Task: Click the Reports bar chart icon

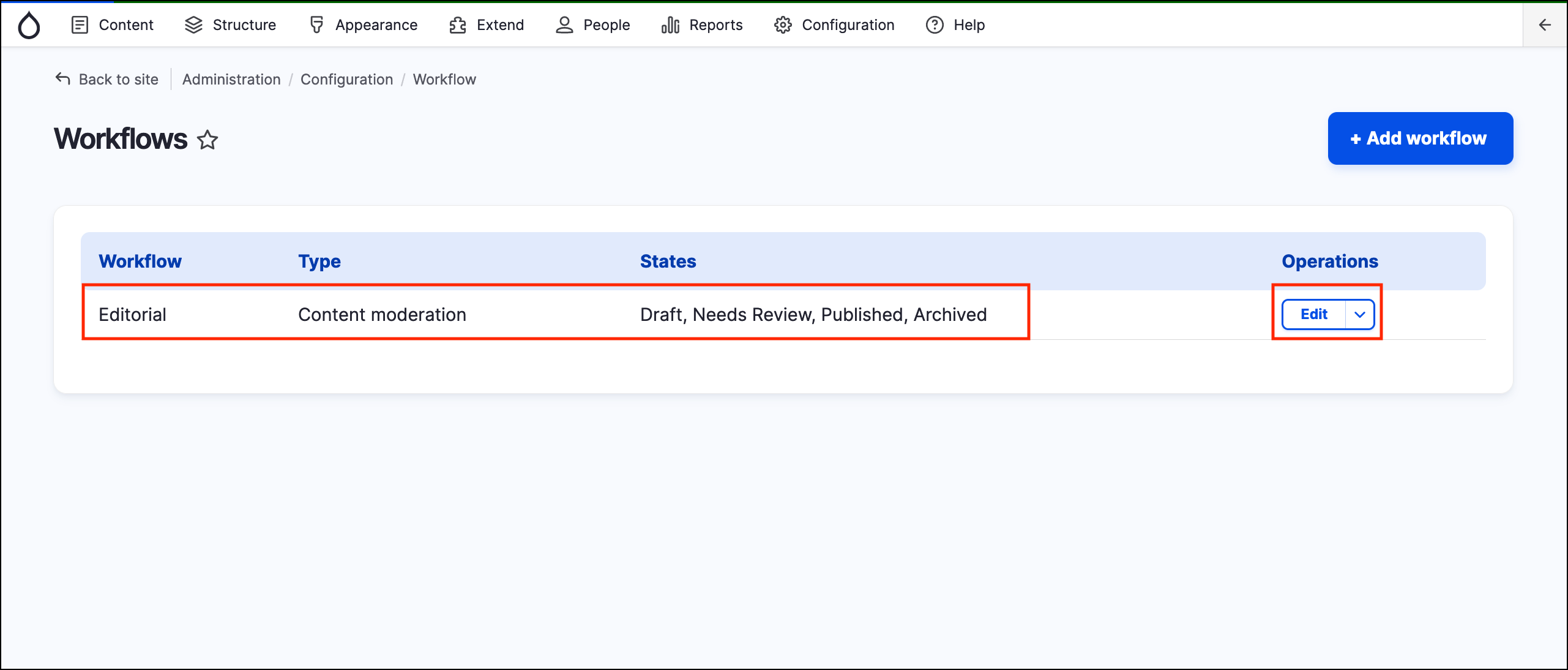Action: (x=670, y=25)
